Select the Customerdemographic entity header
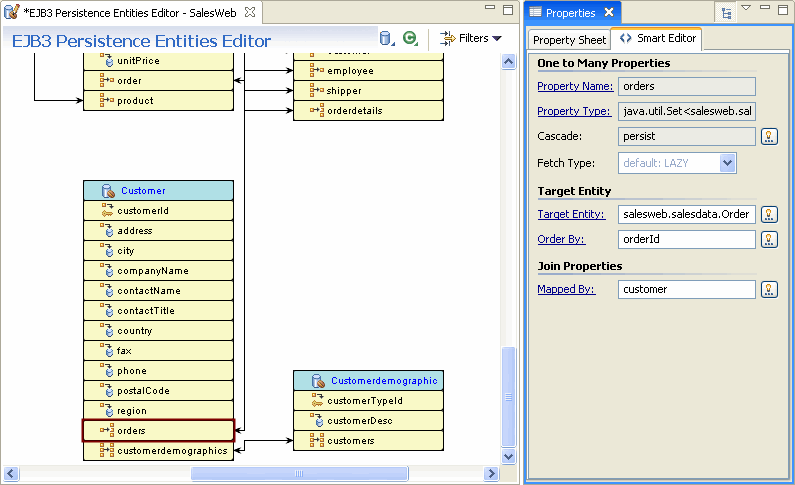The width and height of the screenshot is (795, 485). click(x=368, y=381)
